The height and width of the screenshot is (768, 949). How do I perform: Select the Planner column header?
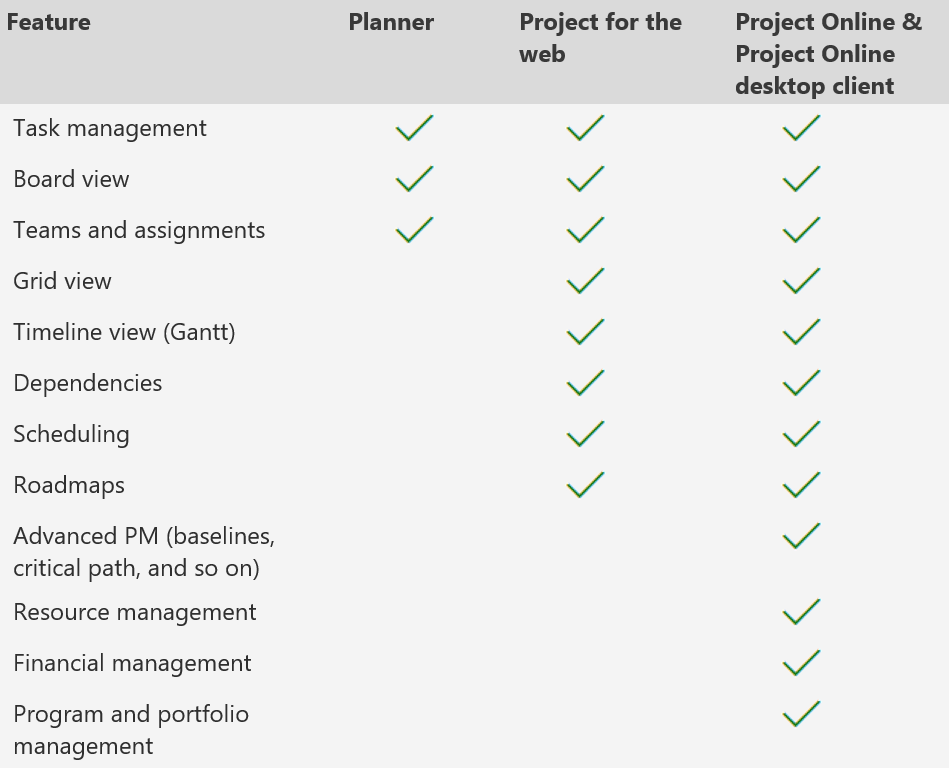point(391,22)
